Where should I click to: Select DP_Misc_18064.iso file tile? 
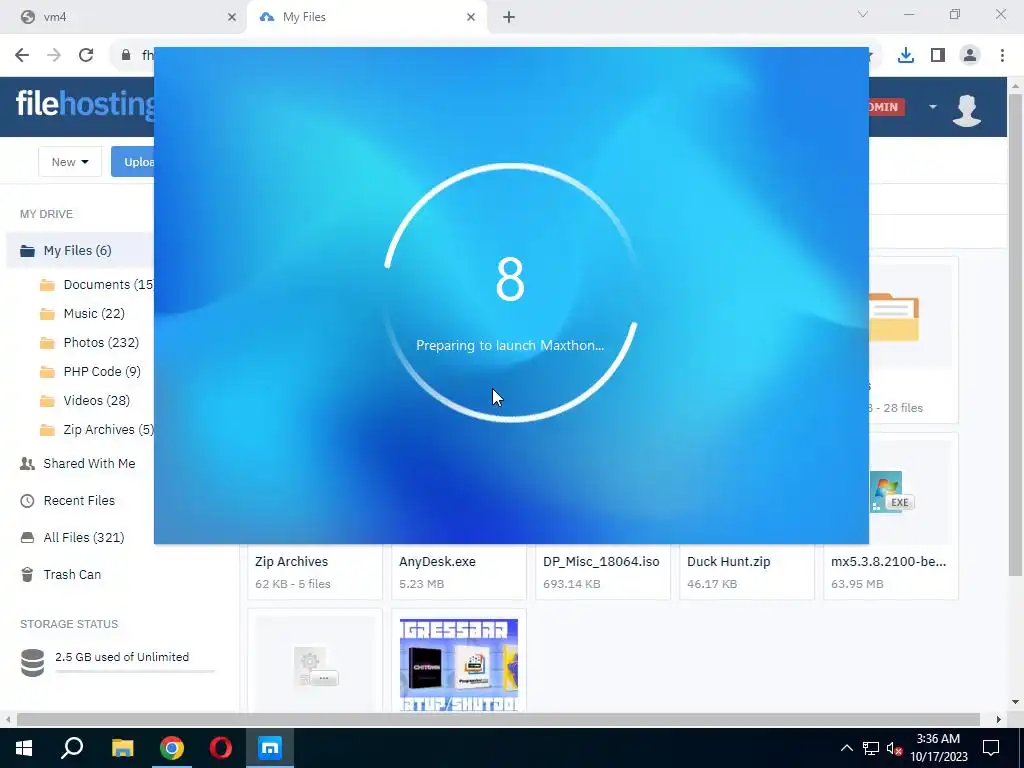point(603,571)
